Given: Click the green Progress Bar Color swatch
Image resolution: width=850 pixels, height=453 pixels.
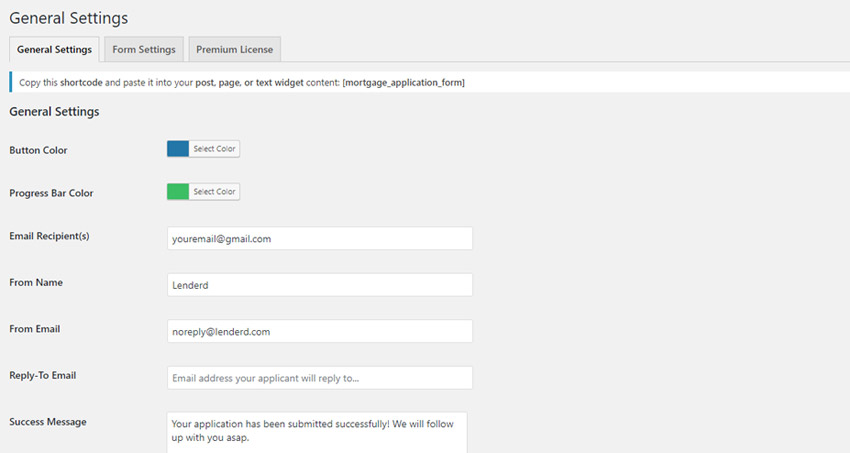Looking at the screenshot, I should point(178,191).
